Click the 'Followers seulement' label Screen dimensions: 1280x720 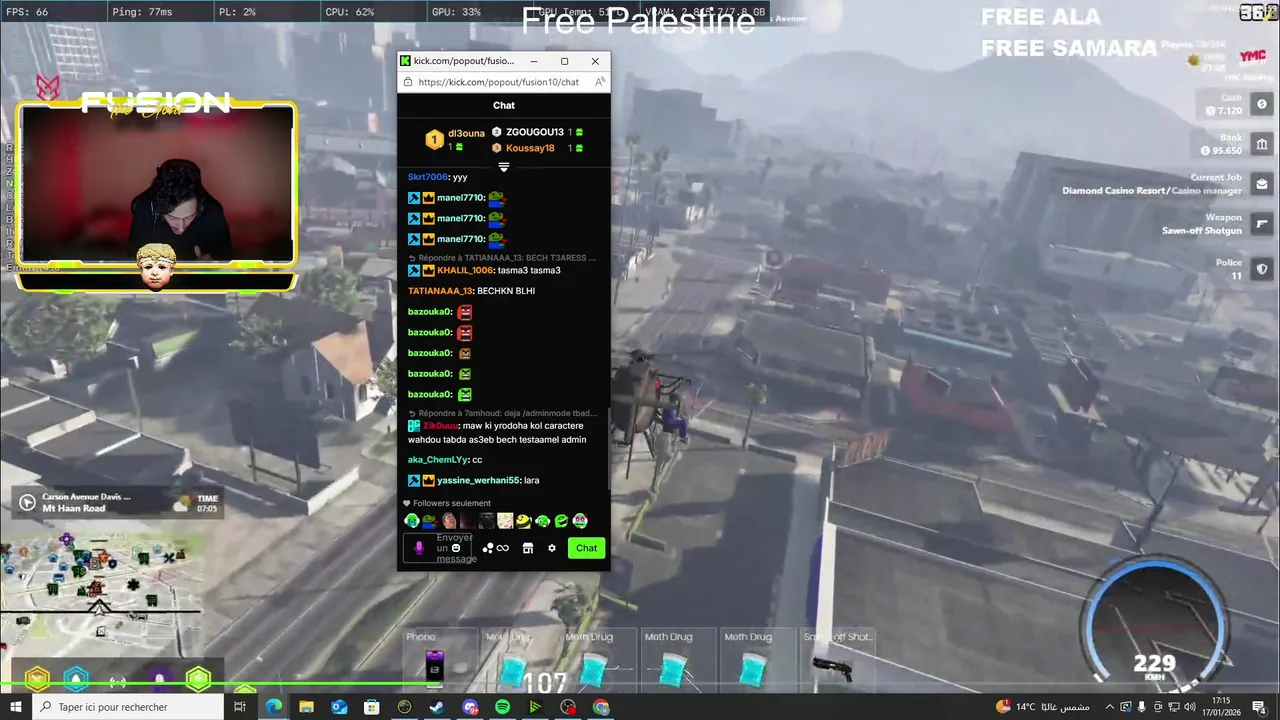coord(452,503)
